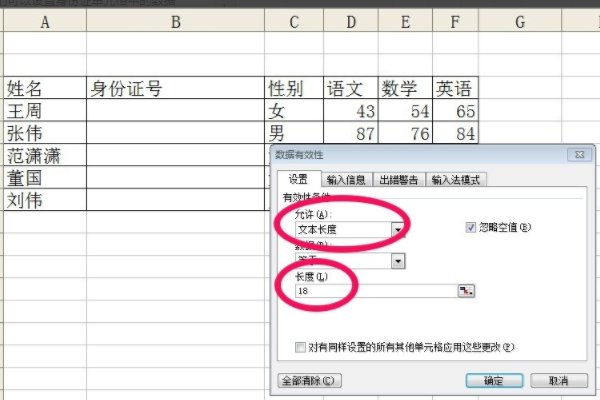
Task: Click the 英语 header cell
Action: 455,88
